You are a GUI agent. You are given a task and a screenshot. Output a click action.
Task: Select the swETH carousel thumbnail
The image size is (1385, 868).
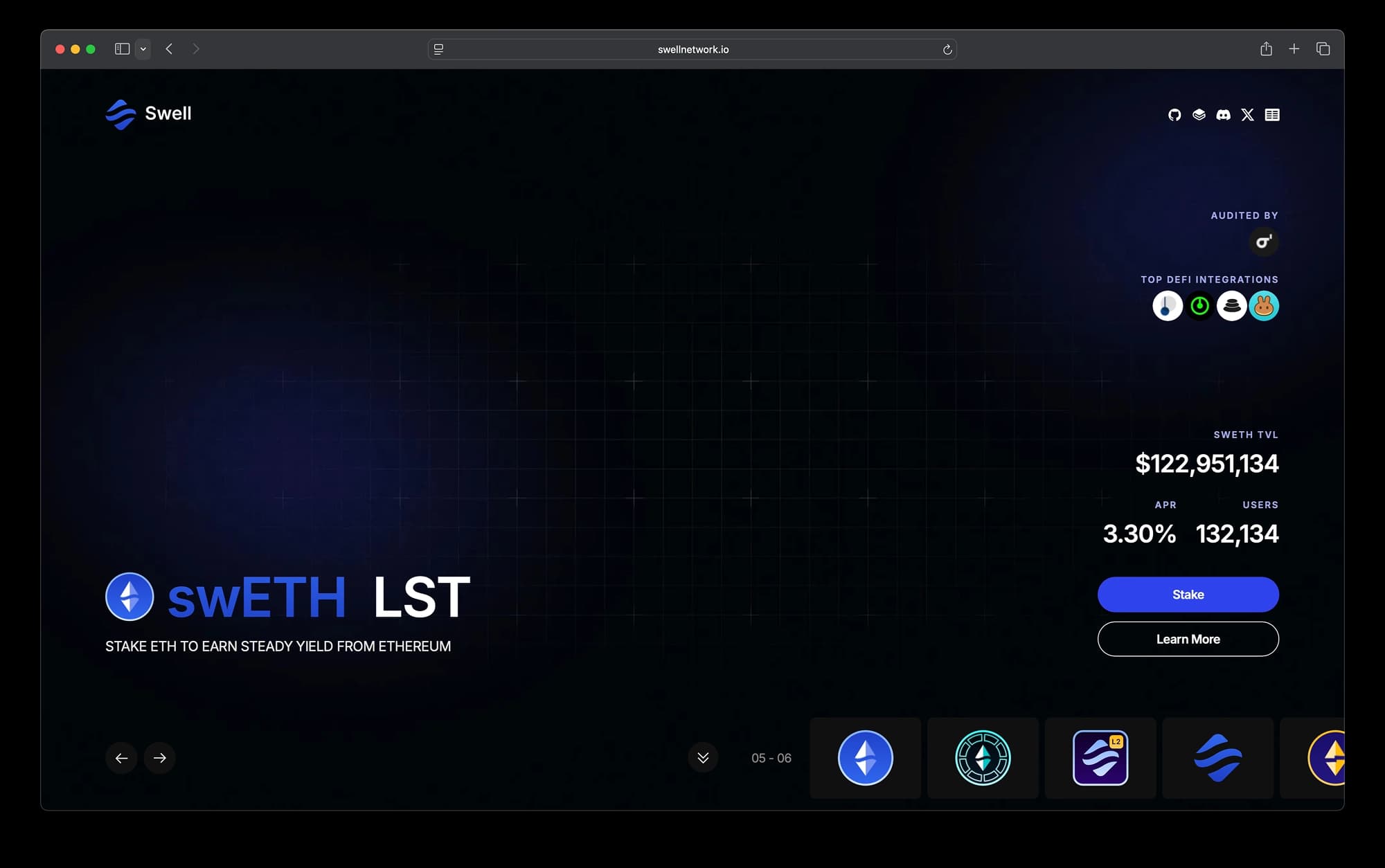pos(866,758)
